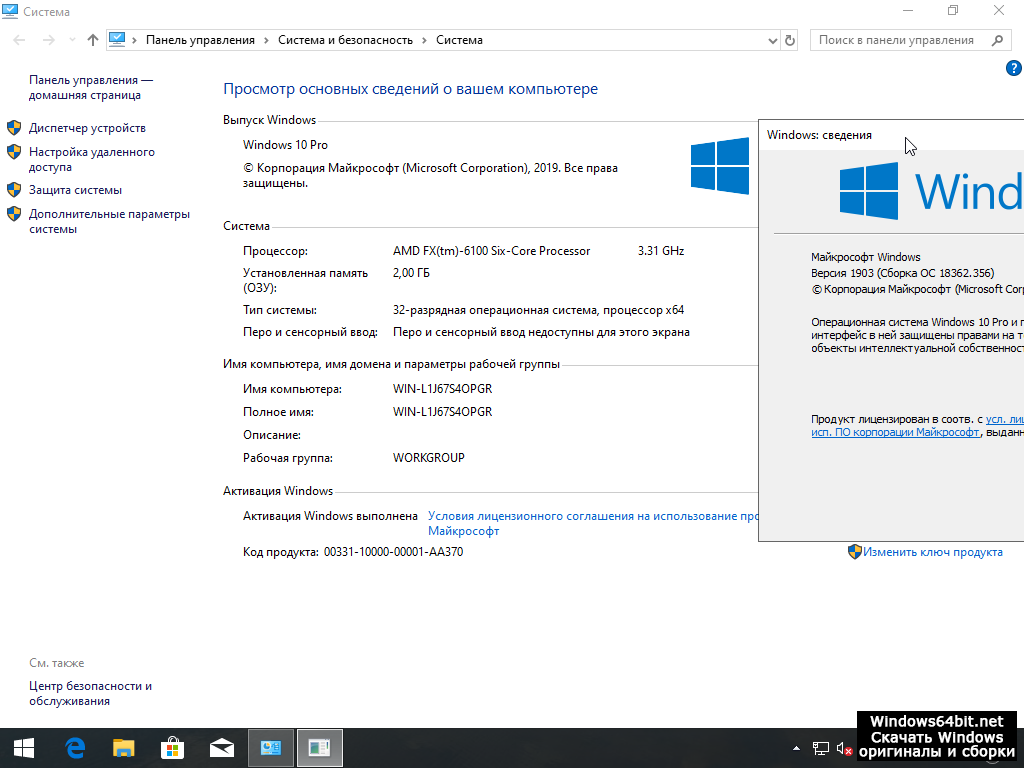
Task: Show hidden icons in the system tray
Action: tap(797, 748)
